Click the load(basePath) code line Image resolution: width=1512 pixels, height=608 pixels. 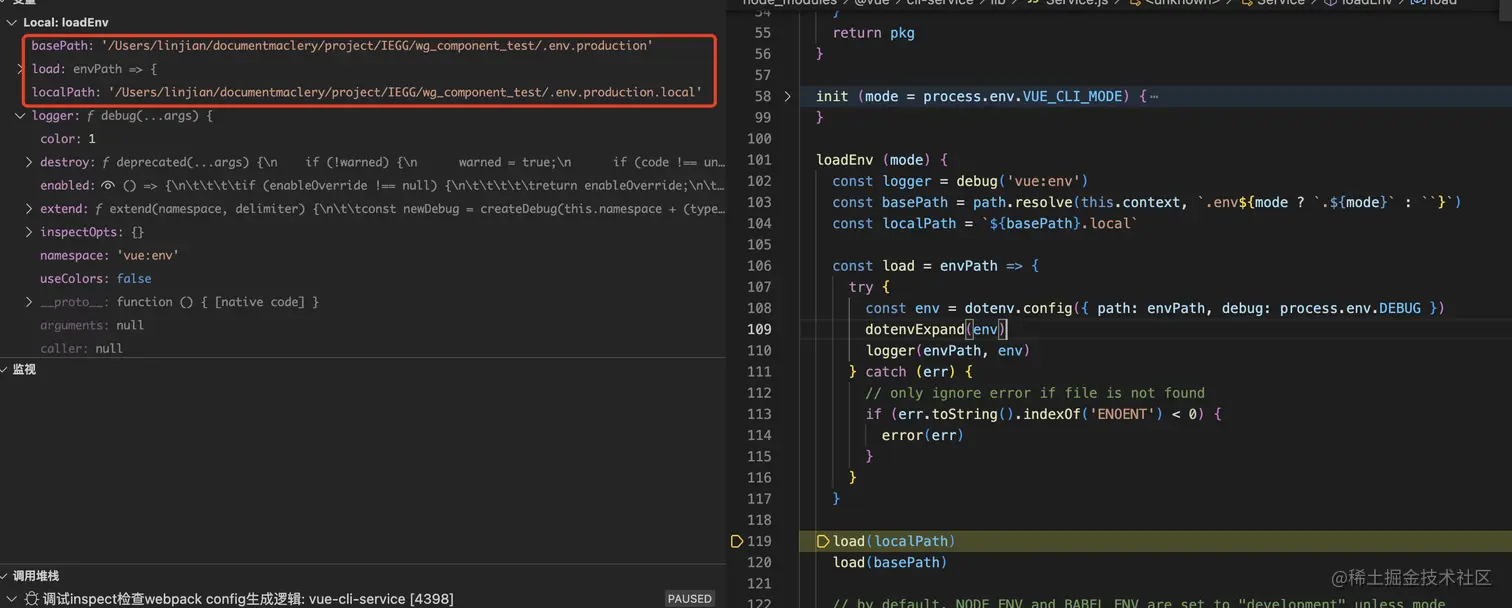pyautogui.click(x=890, y=562)
